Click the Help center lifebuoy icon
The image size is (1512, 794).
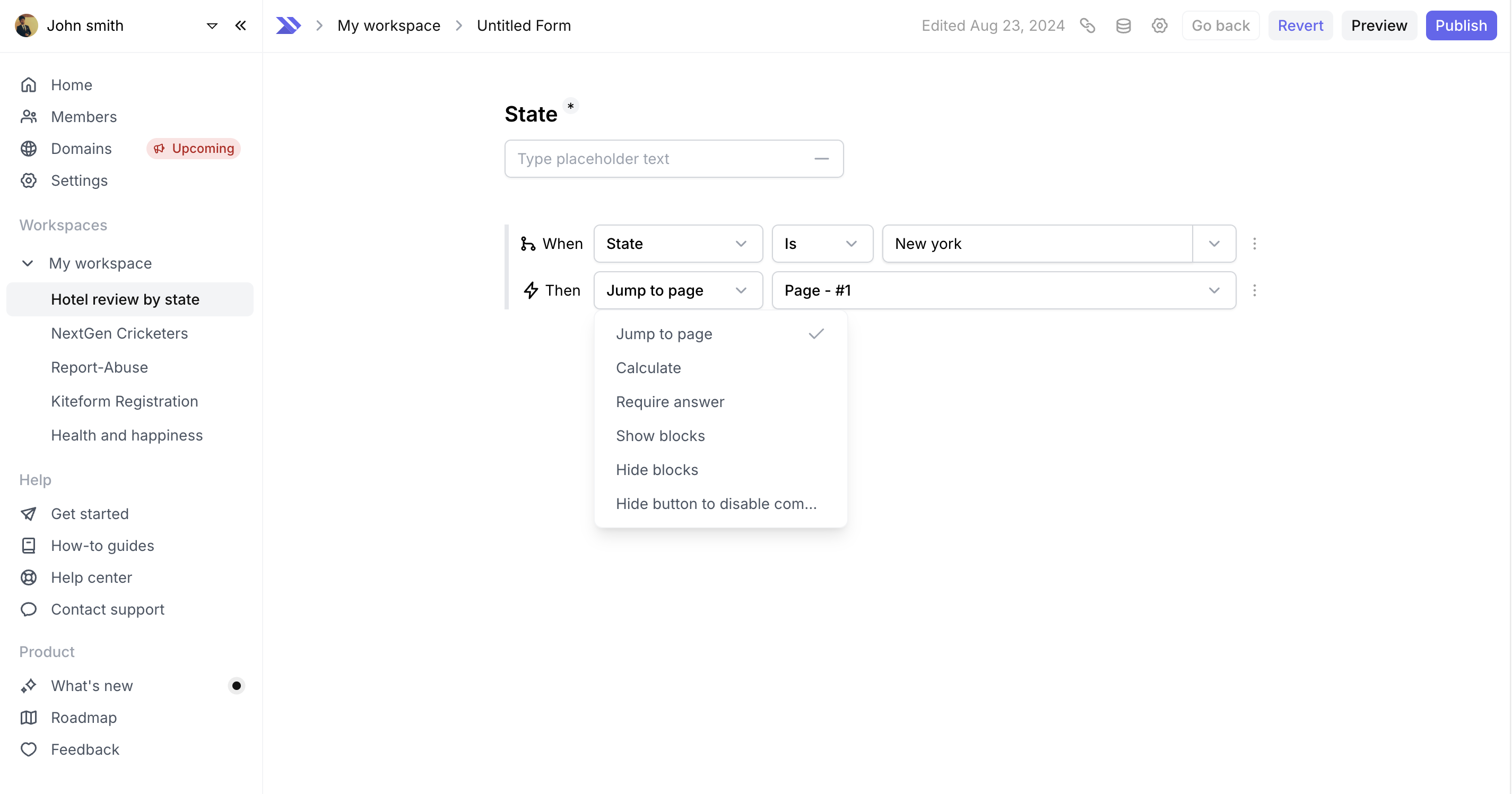(x=29, y=577)
